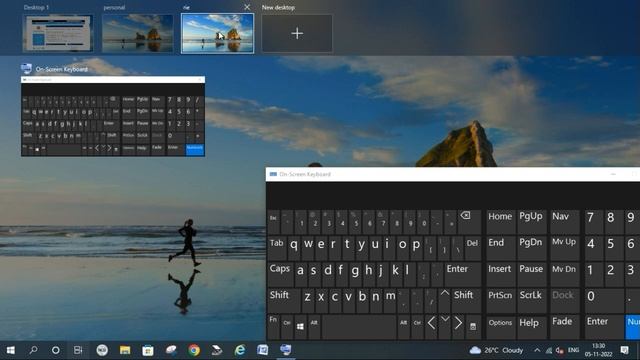The height and width of the screenshot is (360, 640).
Task: Toggle the Nav key on the large keyboard
Action: coord(564,222)
